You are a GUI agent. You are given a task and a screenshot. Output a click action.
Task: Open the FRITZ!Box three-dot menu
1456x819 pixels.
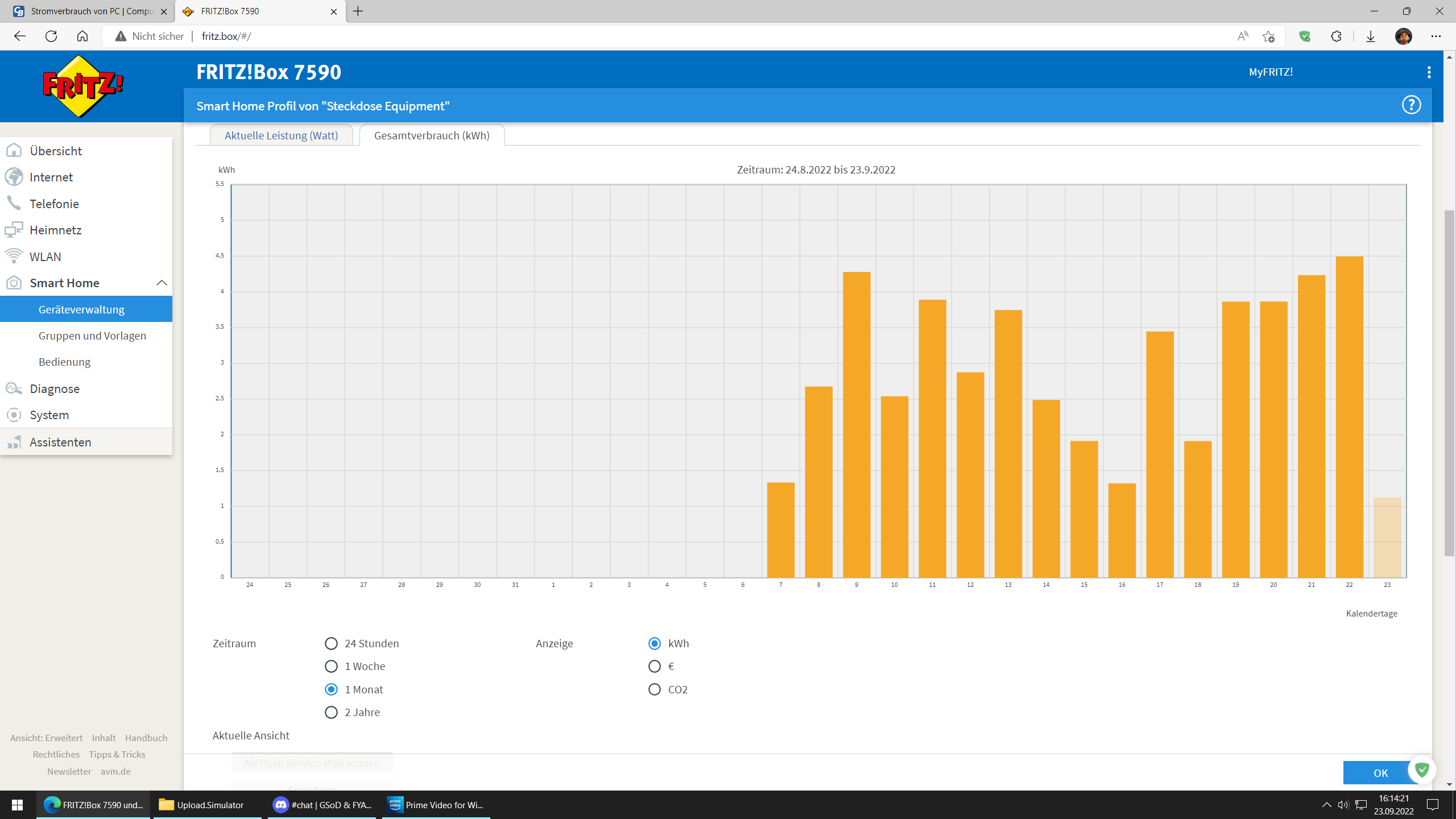point(1429,72)
